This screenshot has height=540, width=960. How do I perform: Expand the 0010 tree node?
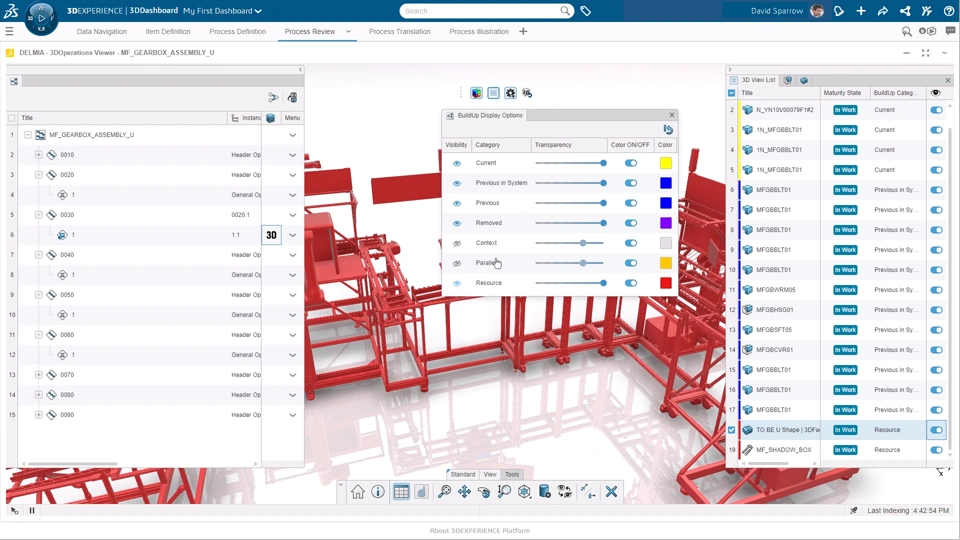click(39, 155)
